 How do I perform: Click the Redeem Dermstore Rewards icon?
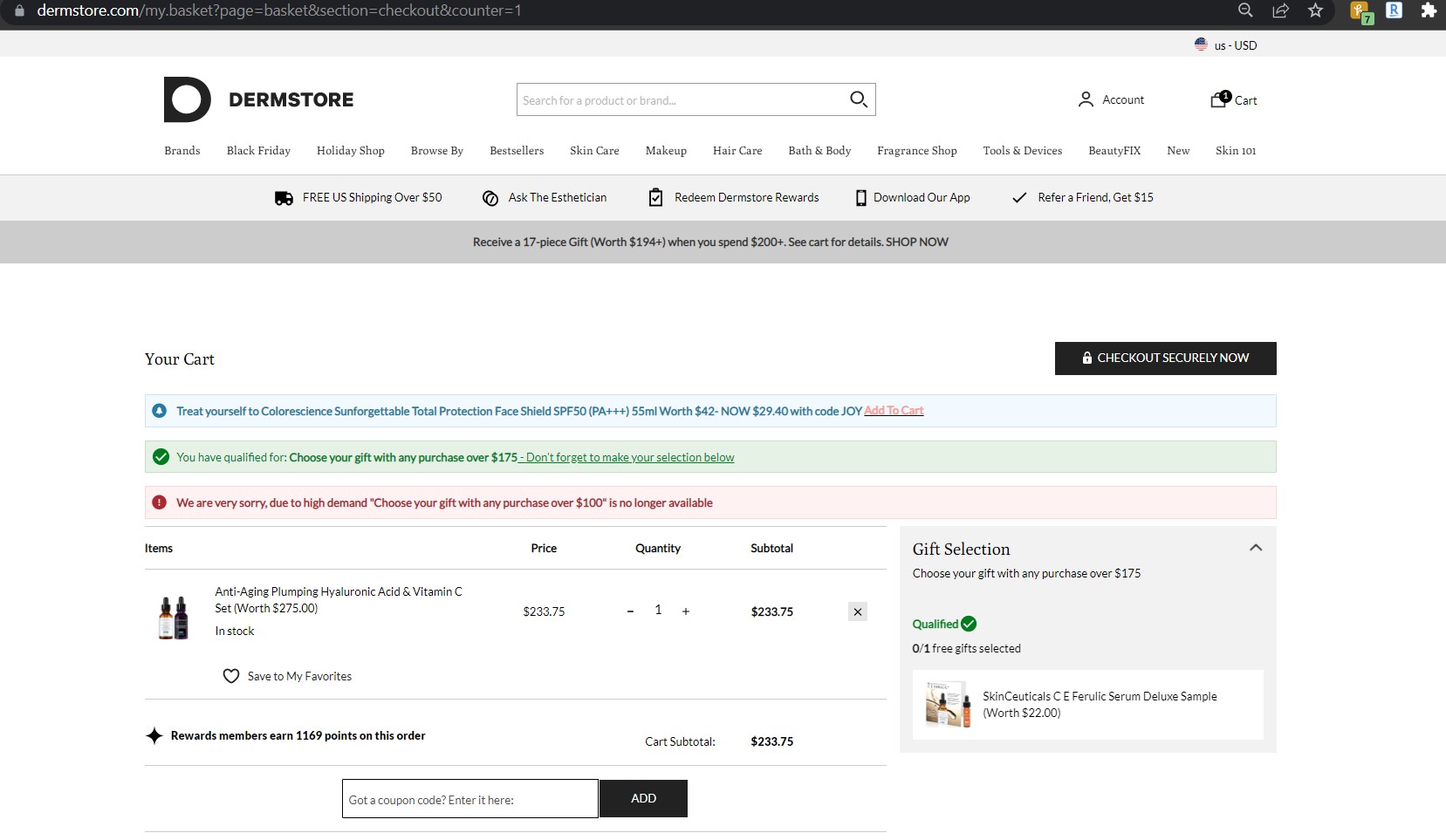click(655, 197)
